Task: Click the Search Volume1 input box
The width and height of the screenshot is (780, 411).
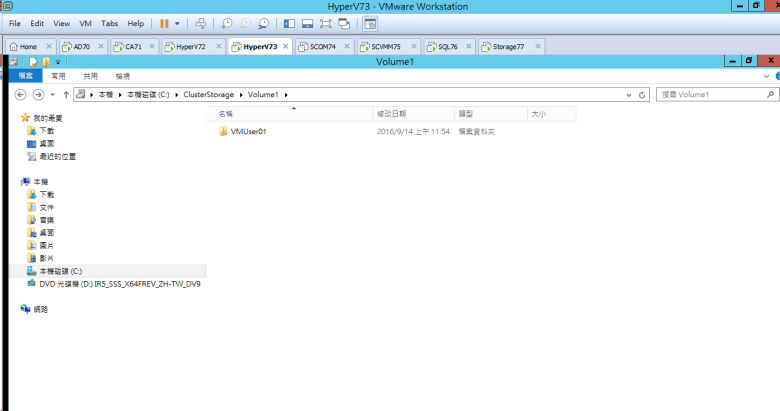Action: 710,94
